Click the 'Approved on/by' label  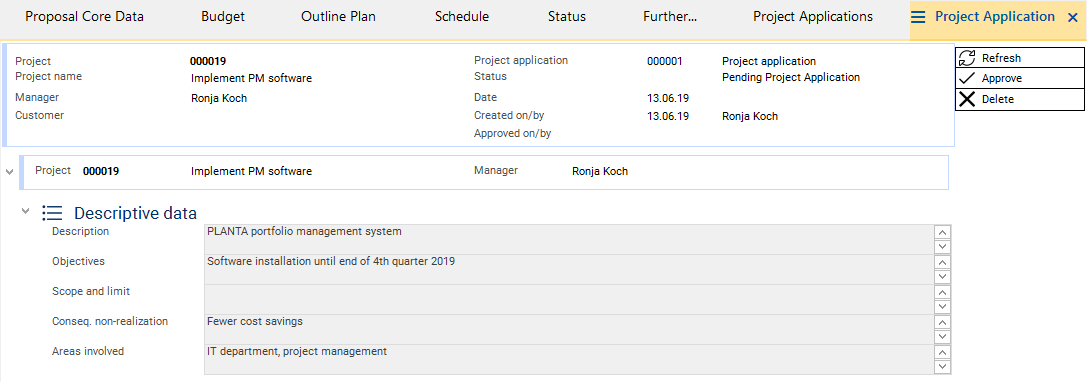[x=512, y=133]
